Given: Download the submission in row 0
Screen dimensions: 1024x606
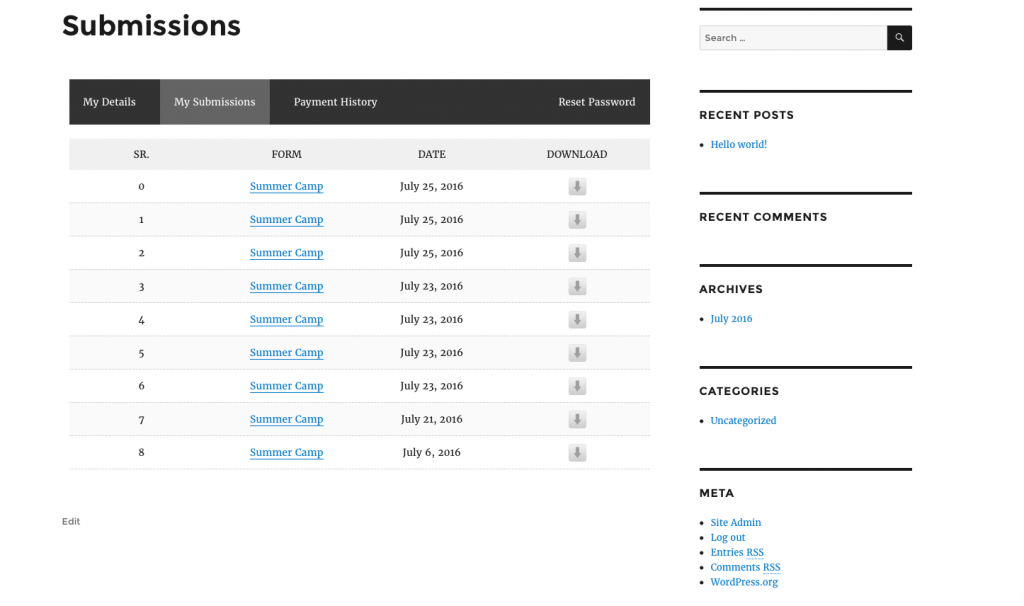Looking at the screenshot, I should (577, 187).
